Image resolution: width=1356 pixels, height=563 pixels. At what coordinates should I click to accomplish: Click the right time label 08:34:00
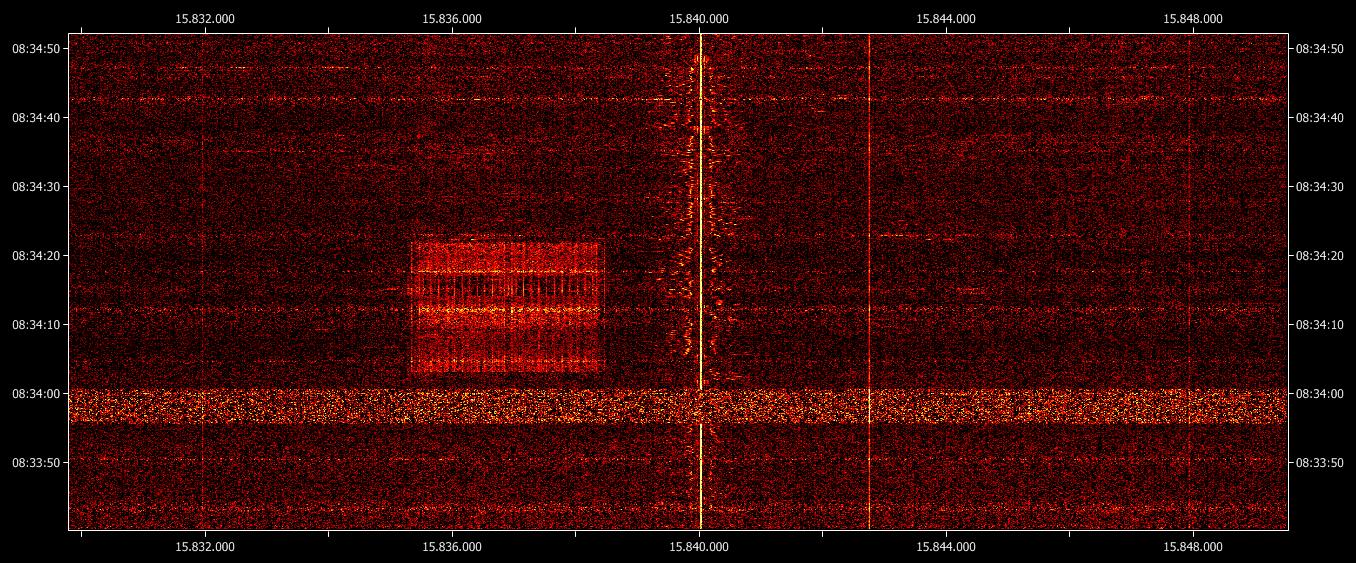tap(1320, 394)
